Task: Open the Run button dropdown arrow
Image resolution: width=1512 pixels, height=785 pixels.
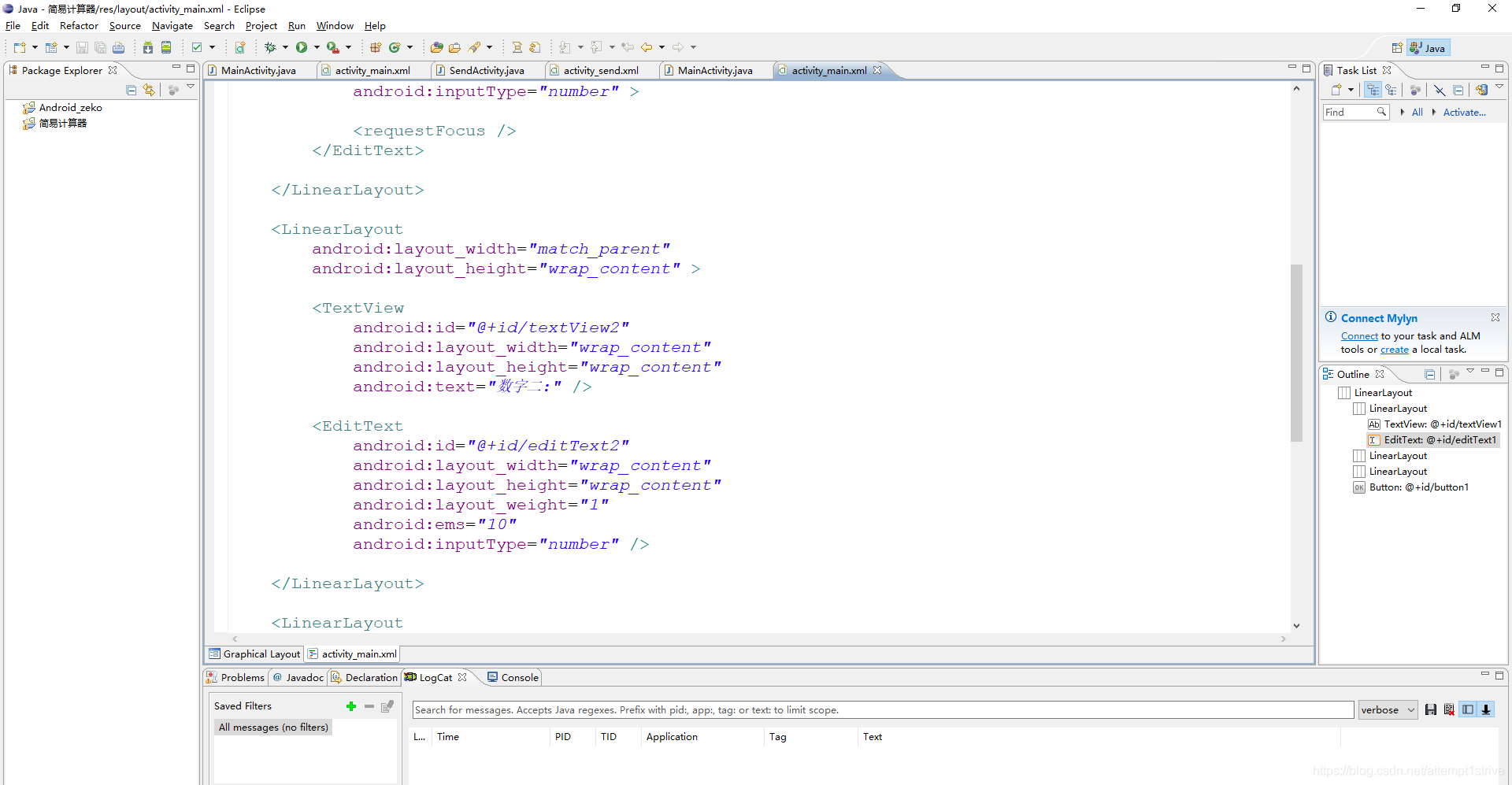Action: [317, 47]
